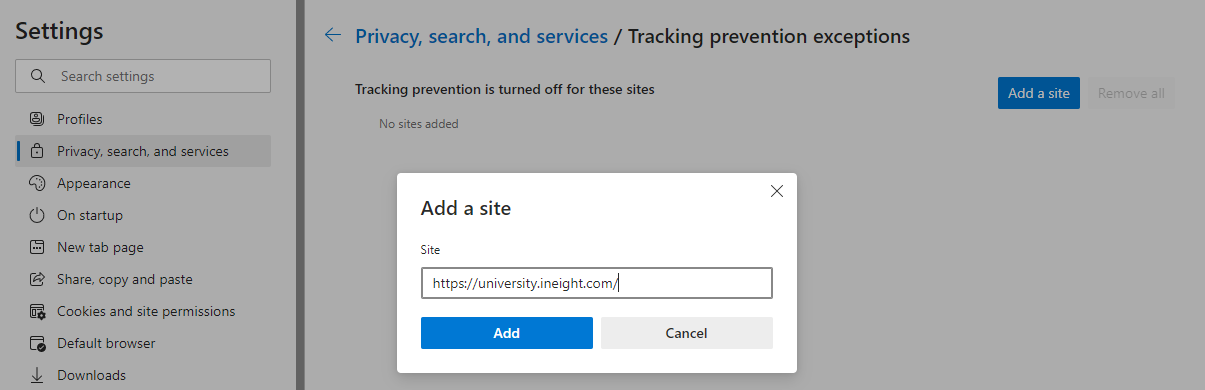The height and width of the screenshot is (390, 1205).
Task: Cancel adding the site
Action: coord(687,333)
